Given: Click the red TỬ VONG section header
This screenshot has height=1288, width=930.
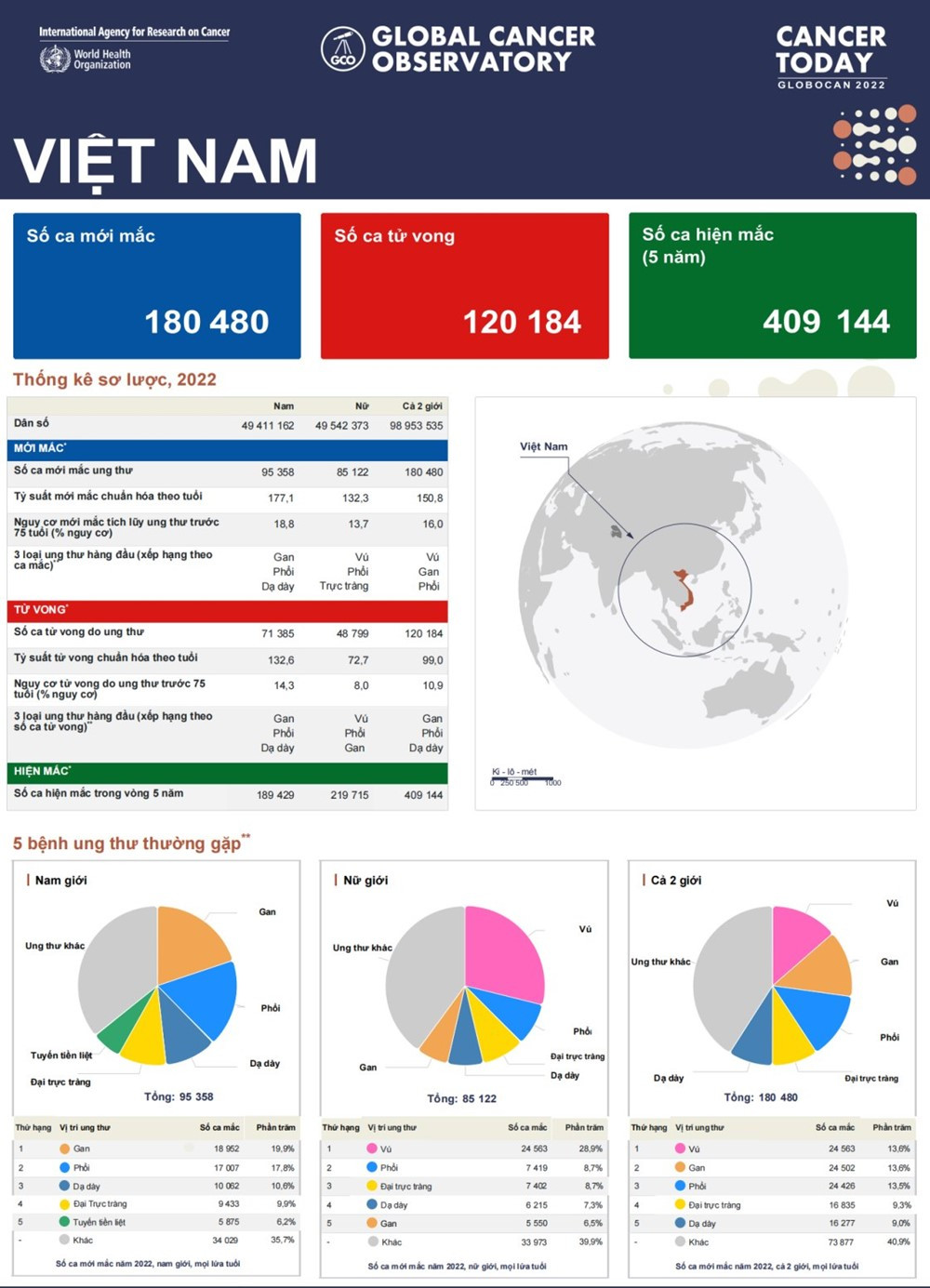Looking at the screenshot, I should pyautogui.click(x=228, y=610).
